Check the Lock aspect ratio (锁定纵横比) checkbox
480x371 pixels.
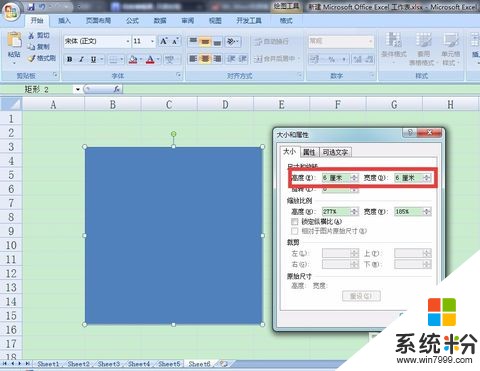294,221
